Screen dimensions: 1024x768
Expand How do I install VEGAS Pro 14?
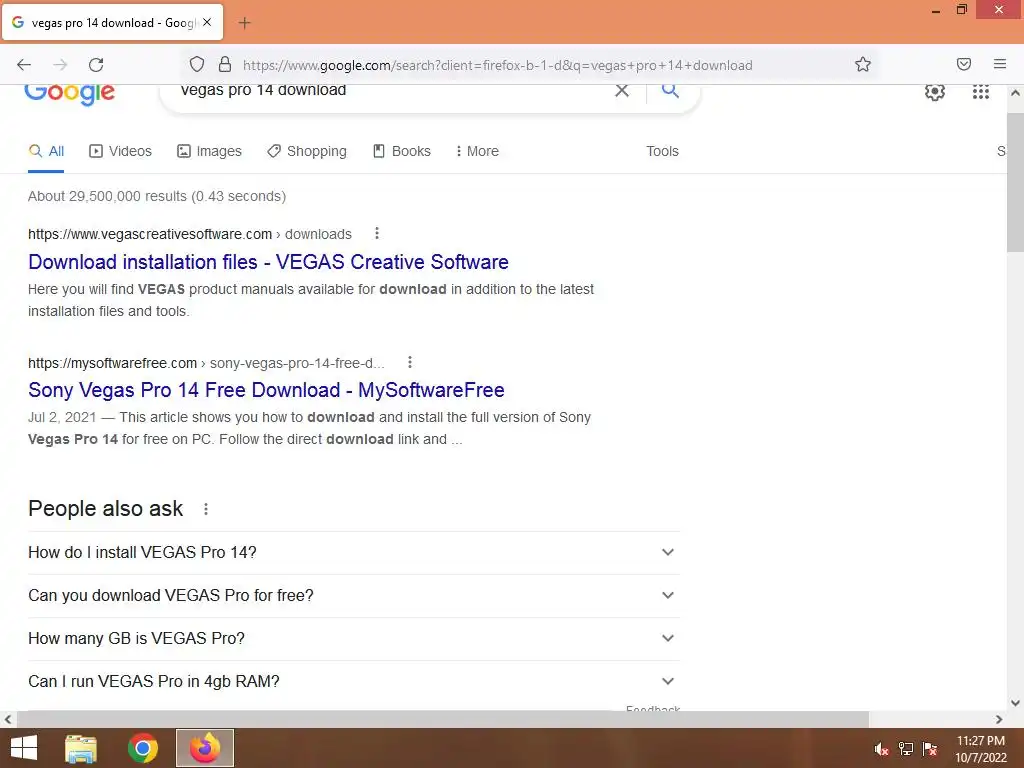point(353,552)
